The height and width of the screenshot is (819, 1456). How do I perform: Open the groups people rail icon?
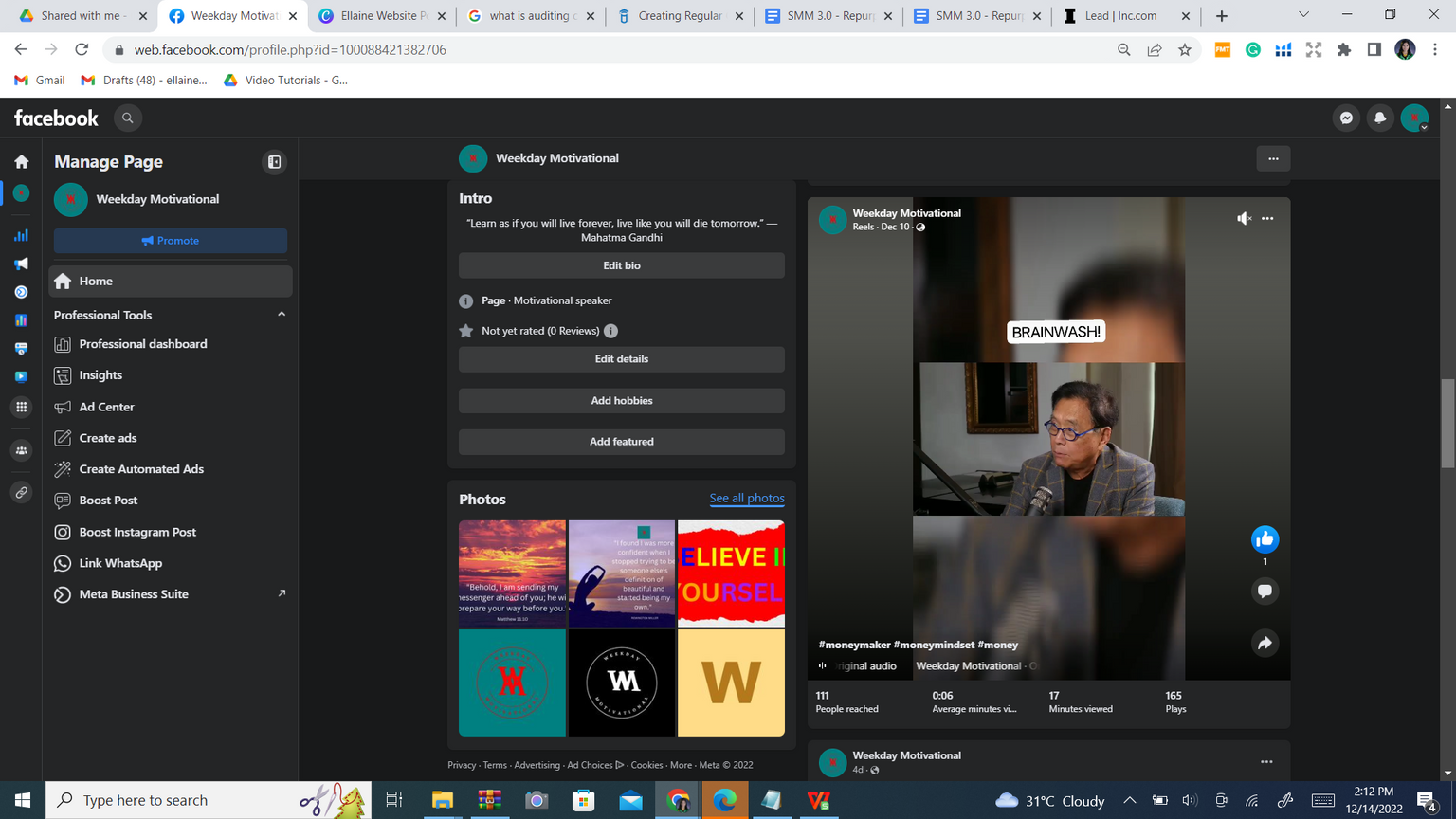click(x=21, y=450)
